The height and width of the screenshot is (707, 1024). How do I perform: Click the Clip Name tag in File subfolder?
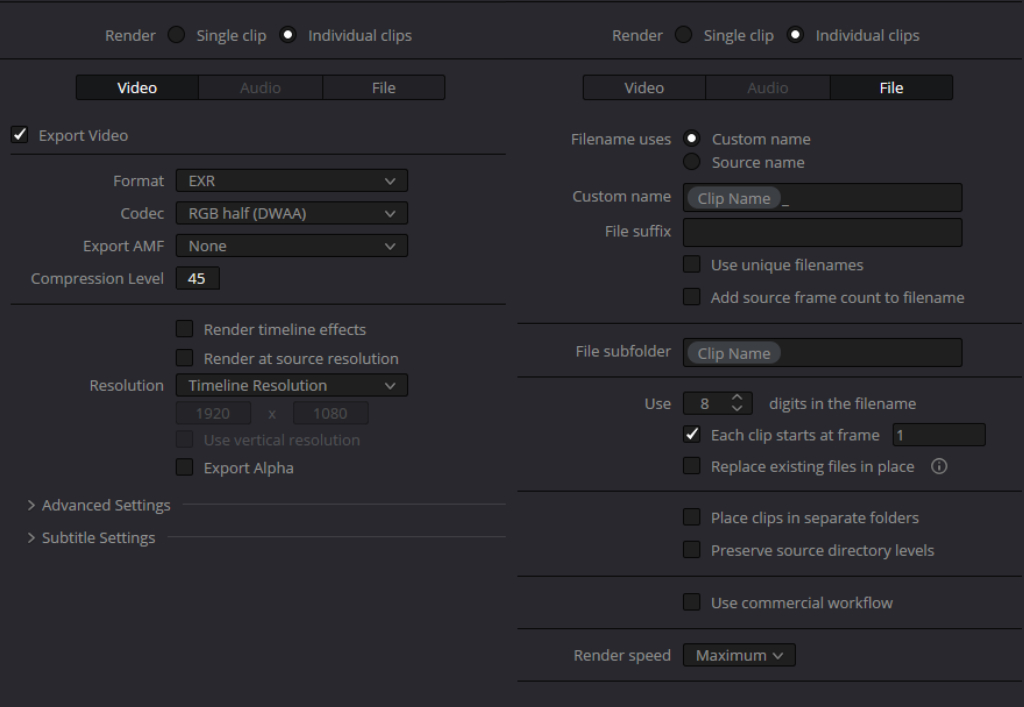pyautogui.click(x=733, y=353)
